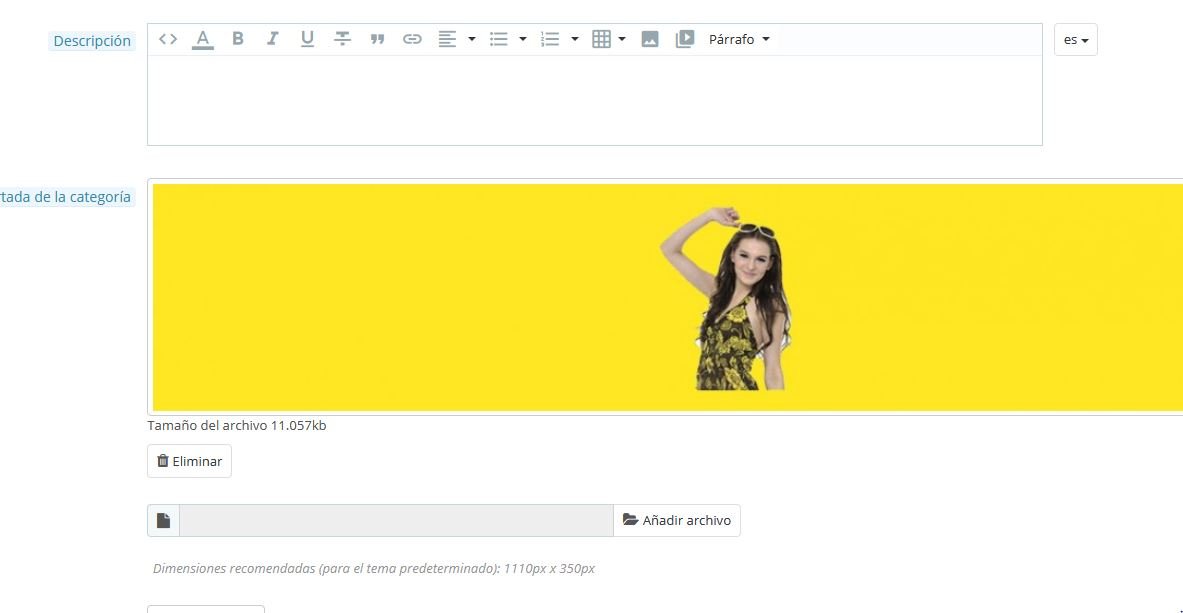Click the bullet list icon
Viewport: 1183px width, 613px height.
499,39
